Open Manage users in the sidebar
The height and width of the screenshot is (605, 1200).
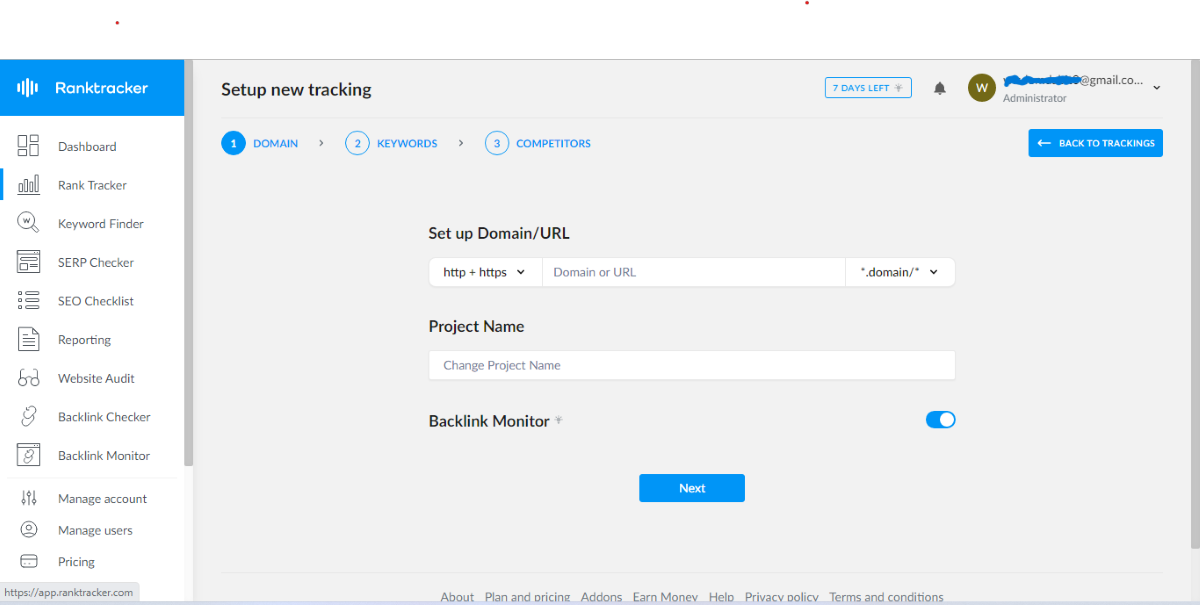[x=95, y=531]
